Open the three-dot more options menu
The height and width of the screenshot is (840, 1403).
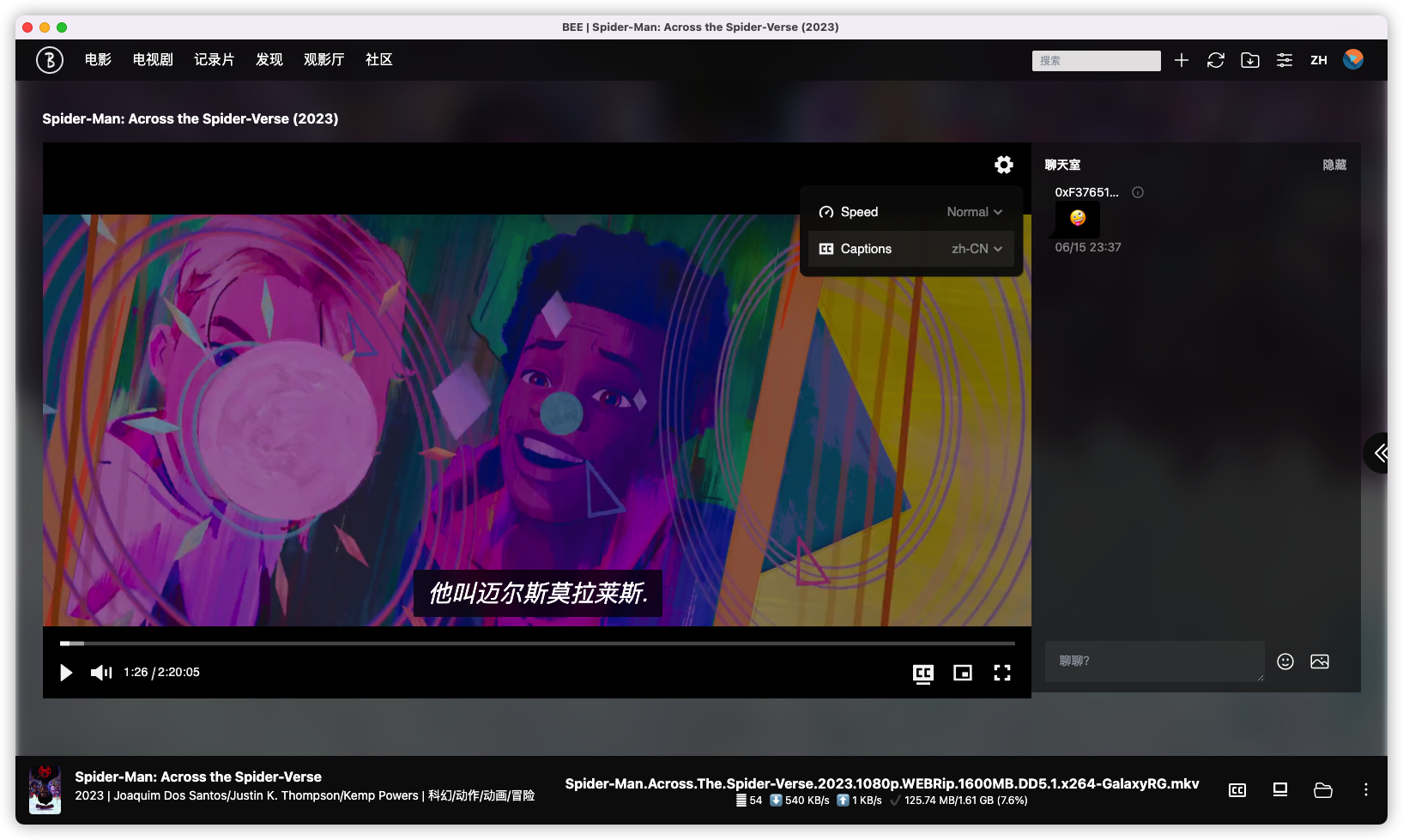pos(1365,790)
